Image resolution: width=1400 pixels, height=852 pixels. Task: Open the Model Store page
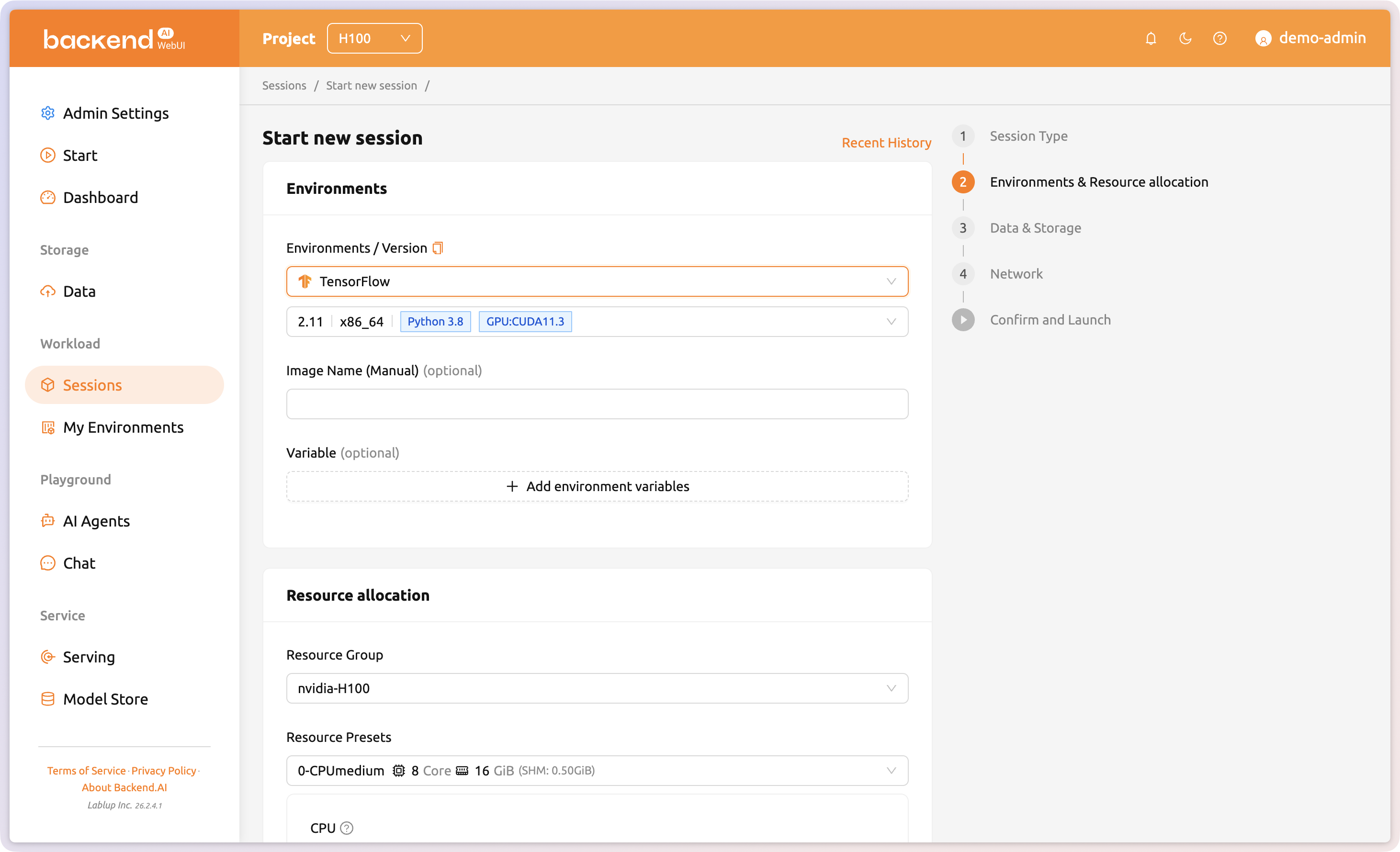[105, 699]
